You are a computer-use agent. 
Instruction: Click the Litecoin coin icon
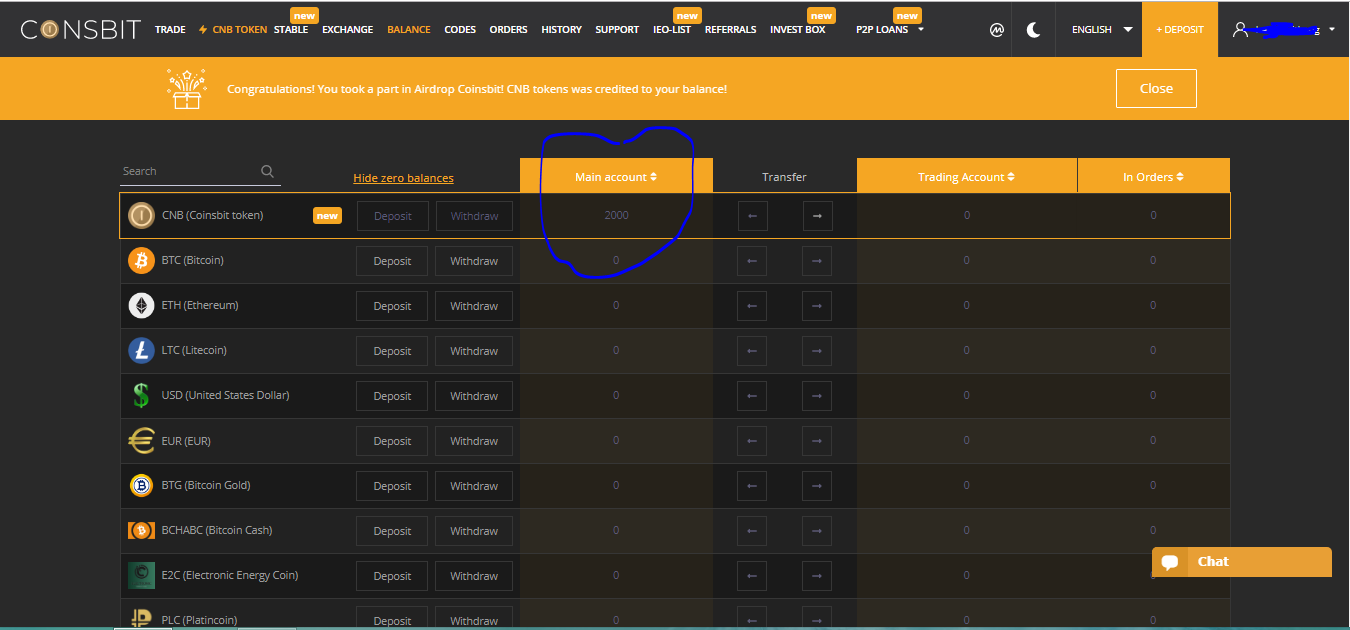[141, 350]
